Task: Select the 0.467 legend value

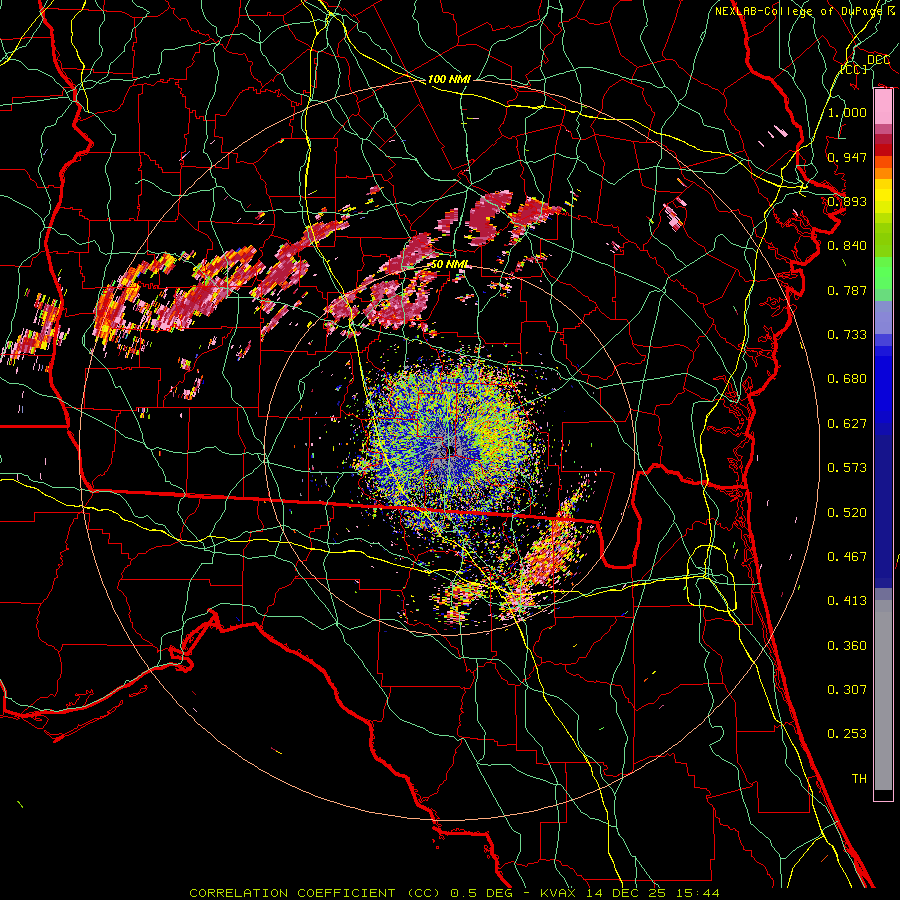Action: tap(847, 557)
